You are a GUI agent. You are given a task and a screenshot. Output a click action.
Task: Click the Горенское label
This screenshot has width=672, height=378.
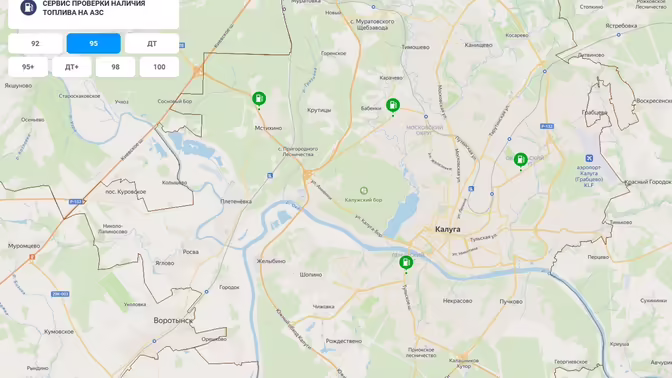click(333, 54)
